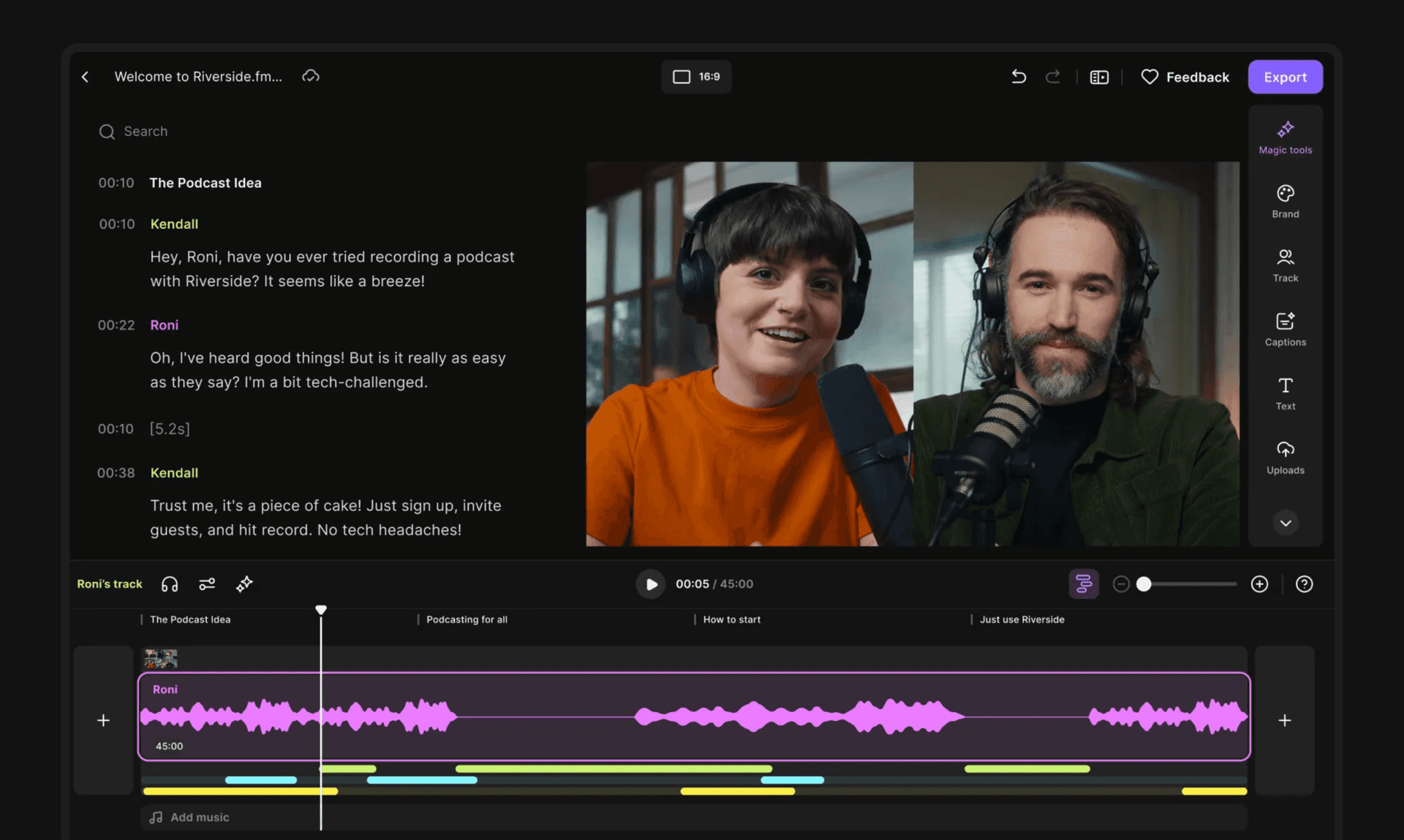This screenshot has height=840, width=1404.
Task: Play the video with the play button
Action: point(650,584)
